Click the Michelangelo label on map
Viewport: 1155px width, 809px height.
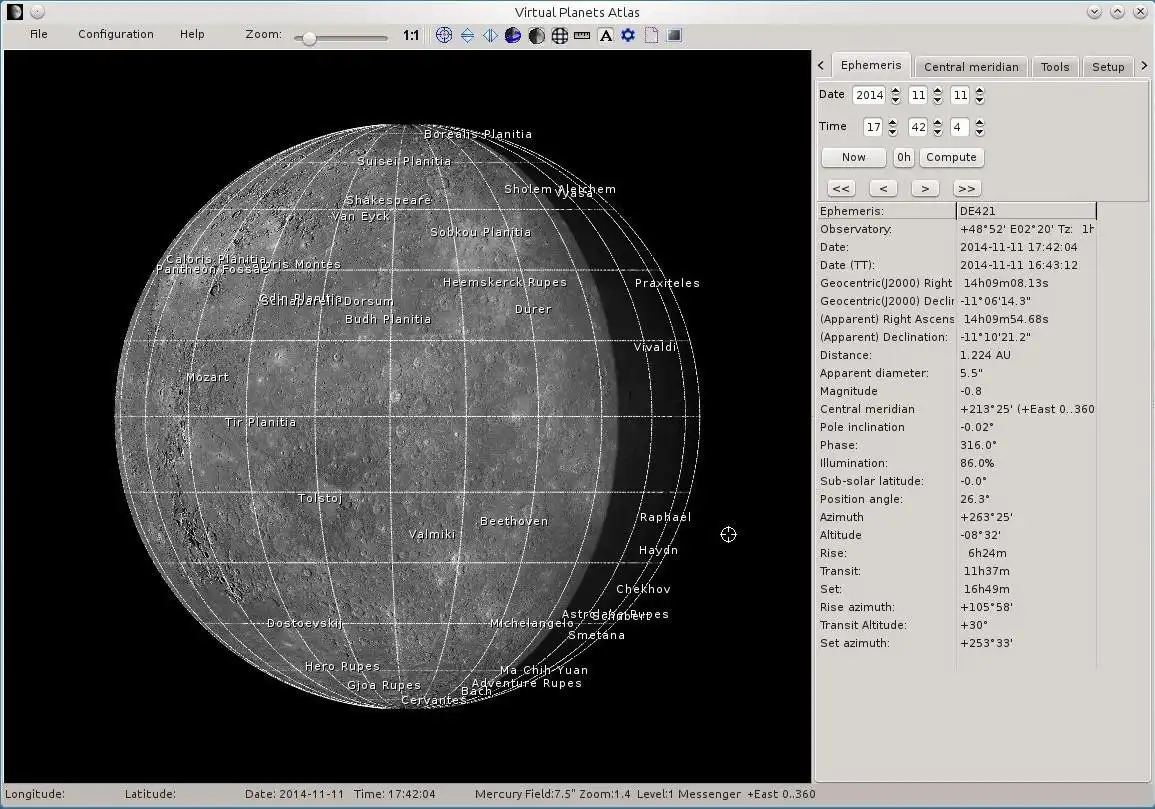pos(531,623)
